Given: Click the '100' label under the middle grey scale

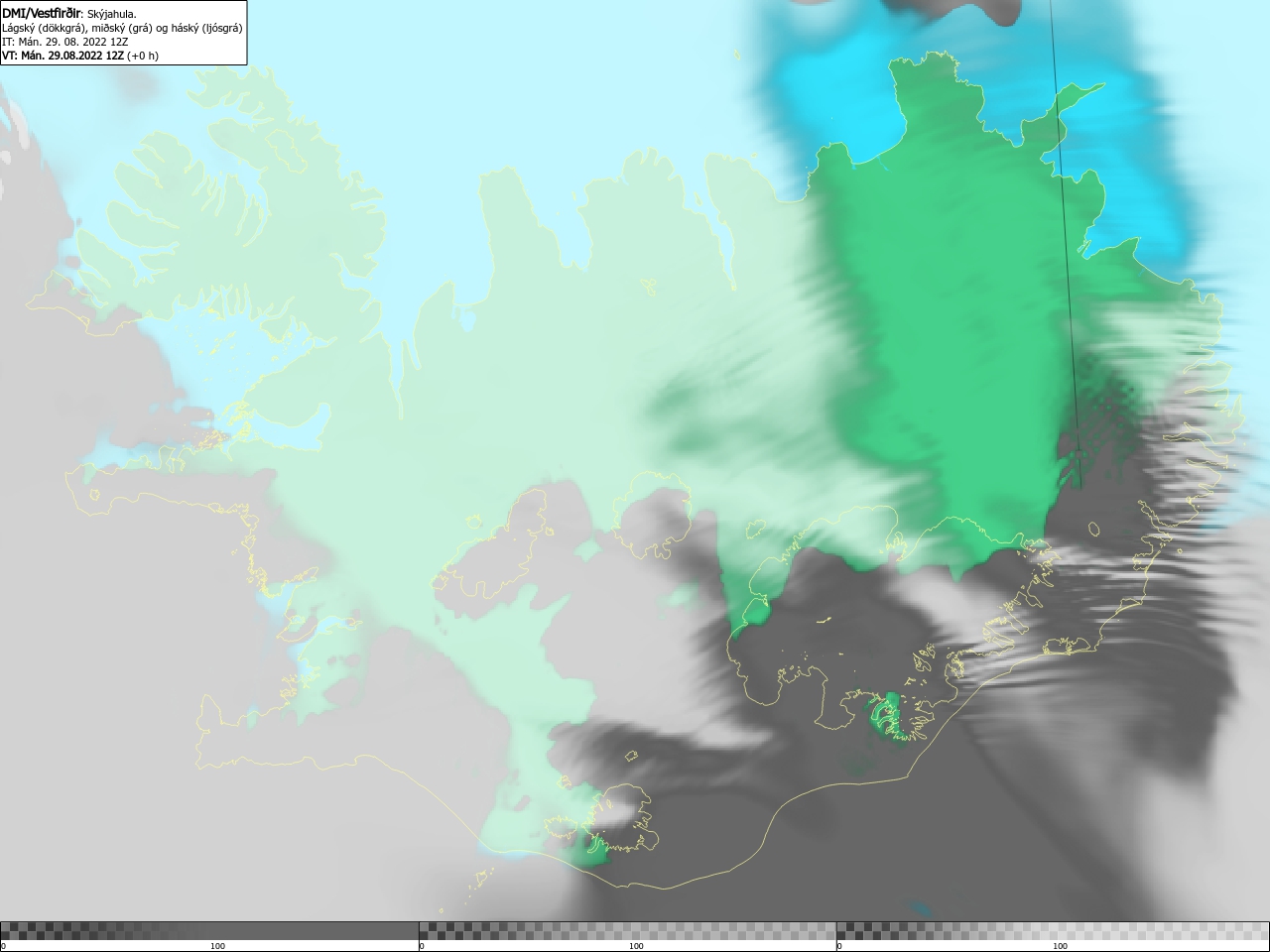Looking at the screenshot, I should click(x=636, y=946).
